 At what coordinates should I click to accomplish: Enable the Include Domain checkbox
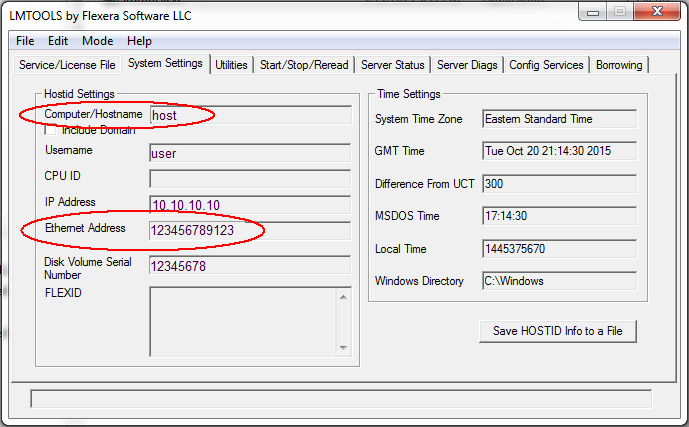coord(51,130)
